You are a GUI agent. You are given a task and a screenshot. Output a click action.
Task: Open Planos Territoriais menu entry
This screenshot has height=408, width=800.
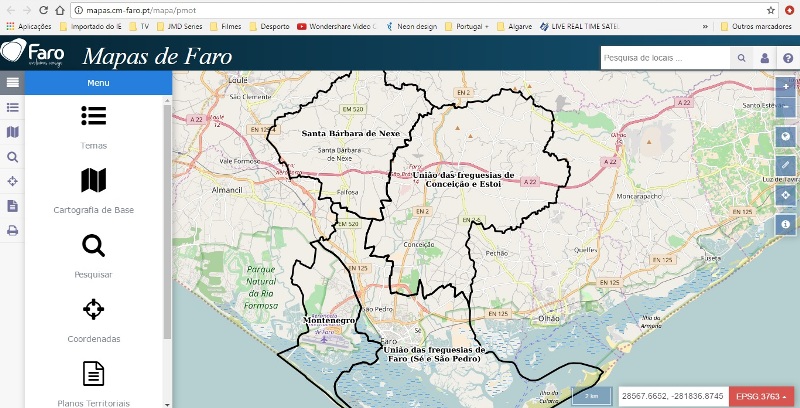(x=93, y=383)
